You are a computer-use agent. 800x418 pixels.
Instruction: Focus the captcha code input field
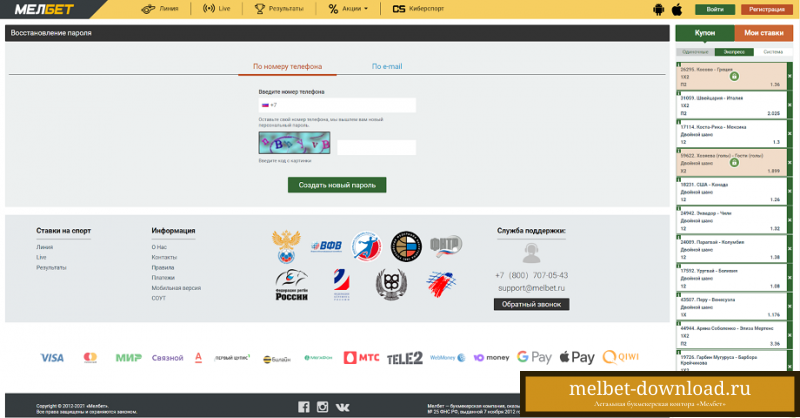377,147
